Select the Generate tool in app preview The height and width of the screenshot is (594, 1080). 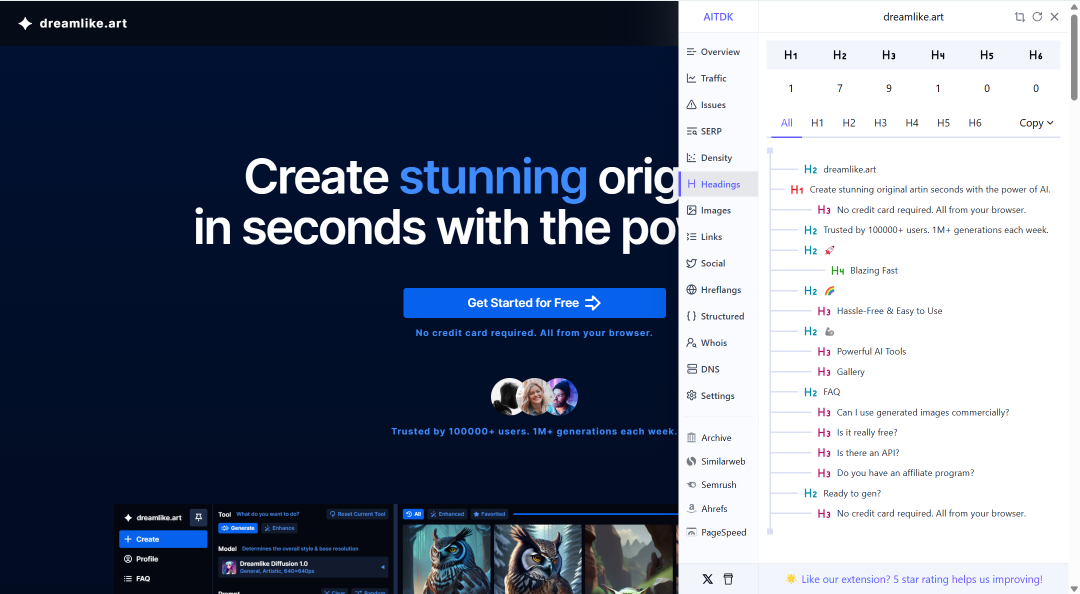[238, 528]
